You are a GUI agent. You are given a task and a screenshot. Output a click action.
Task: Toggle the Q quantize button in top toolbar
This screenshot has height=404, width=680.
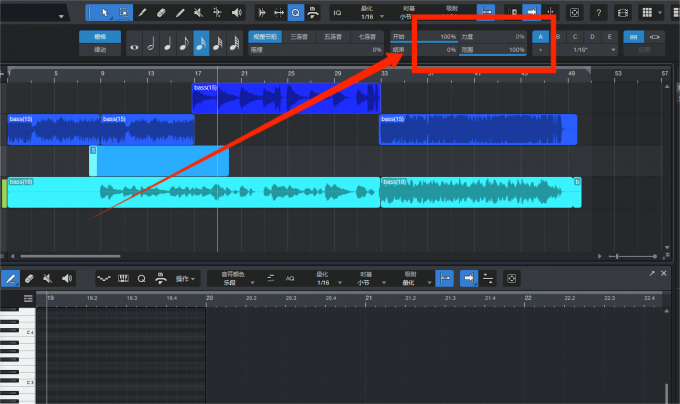click(296, 13)
